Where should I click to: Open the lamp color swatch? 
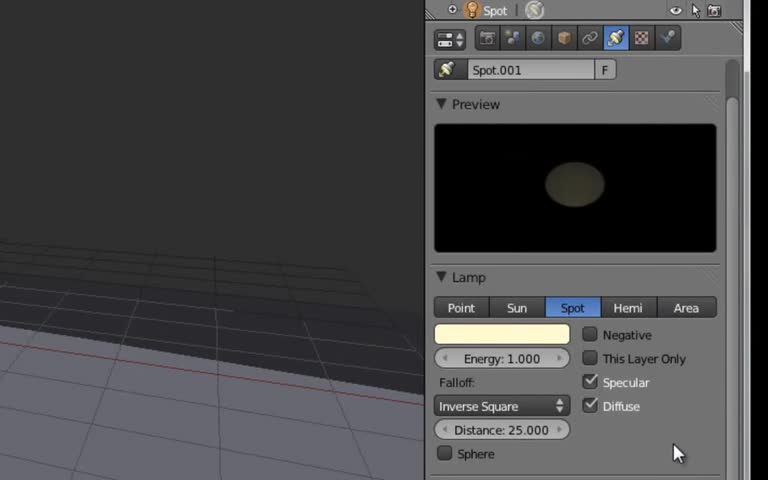pyautogui.click(x=502, y=334)
